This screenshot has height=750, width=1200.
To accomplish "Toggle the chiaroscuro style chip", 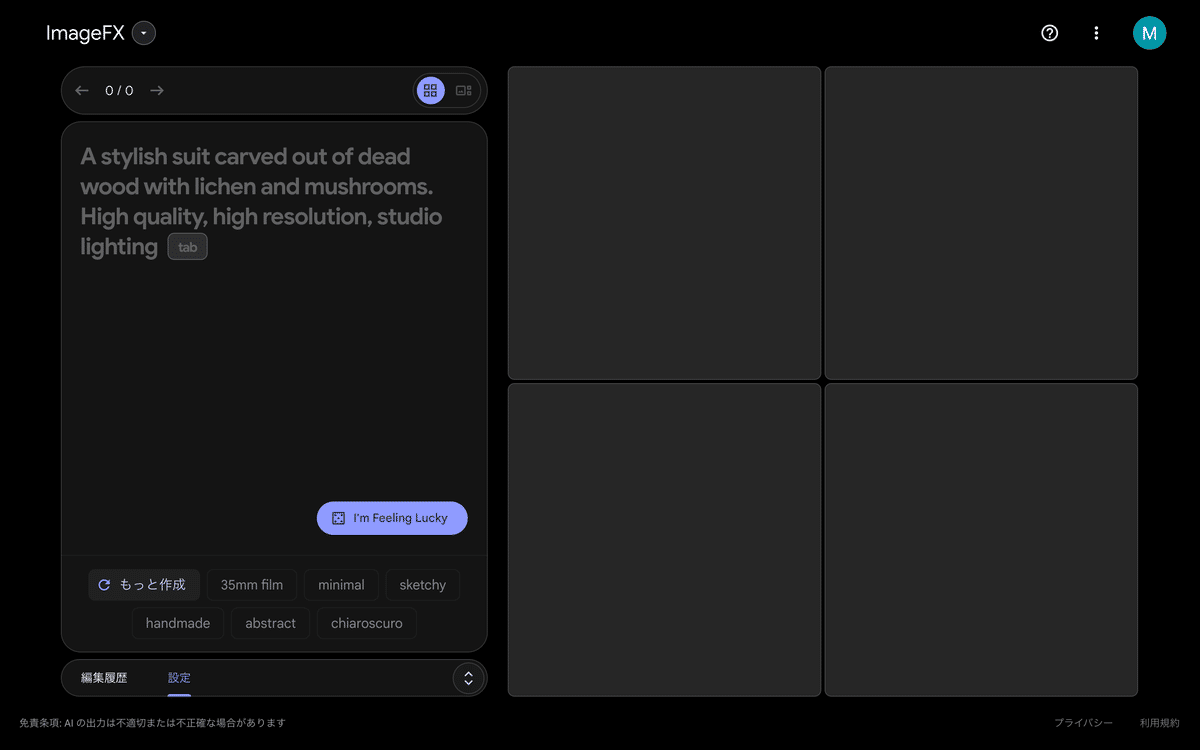I will pos(366,622).
